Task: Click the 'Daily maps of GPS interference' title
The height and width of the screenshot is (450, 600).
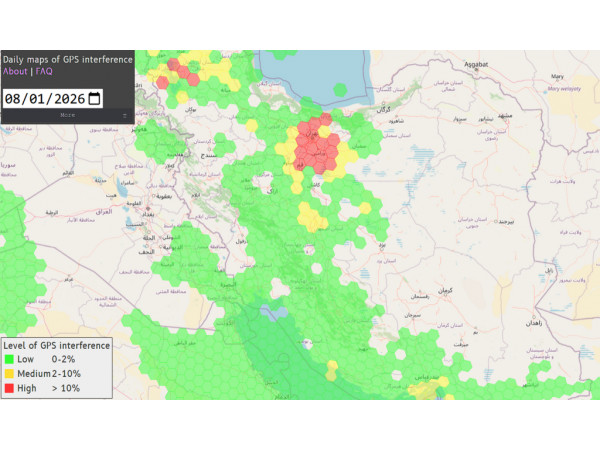Action: click(x=67, y=60)
